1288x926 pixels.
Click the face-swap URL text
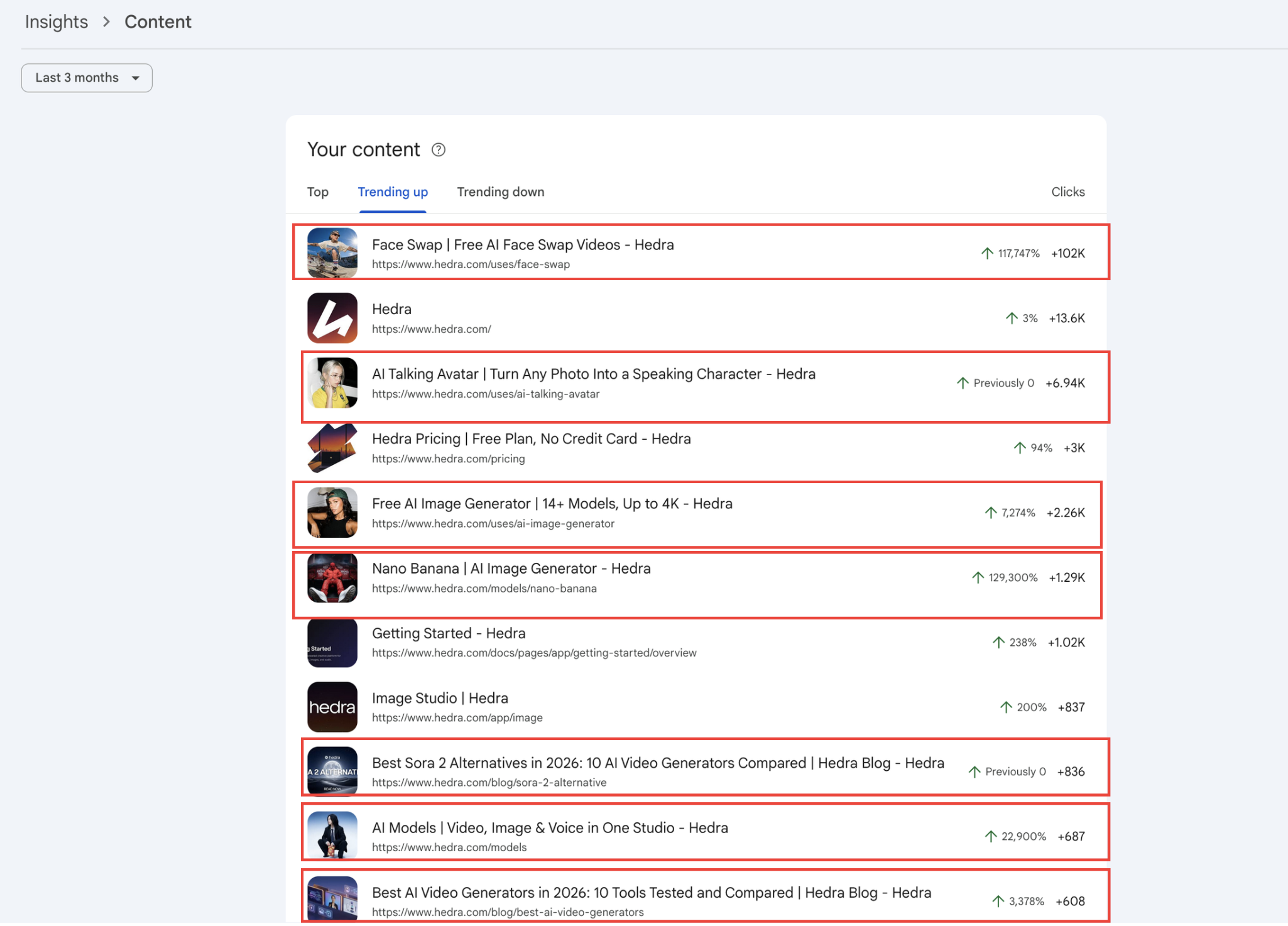pyautogui.click(x=471, y=264)
